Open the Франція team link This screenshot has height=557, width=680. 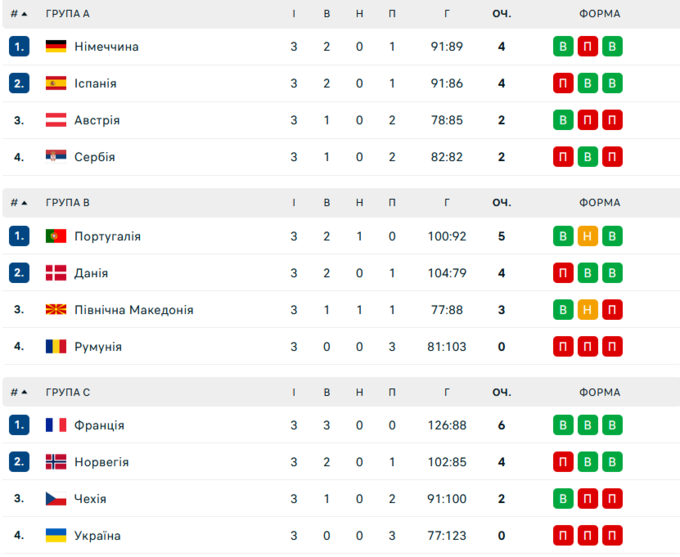(99, 426)
